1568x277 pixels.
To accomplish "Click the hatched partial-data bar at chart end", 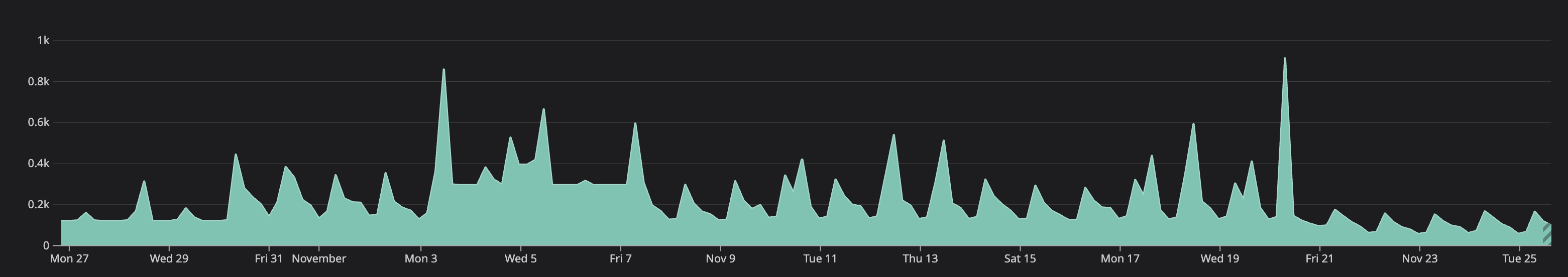I will click(x=1547, y=234).
